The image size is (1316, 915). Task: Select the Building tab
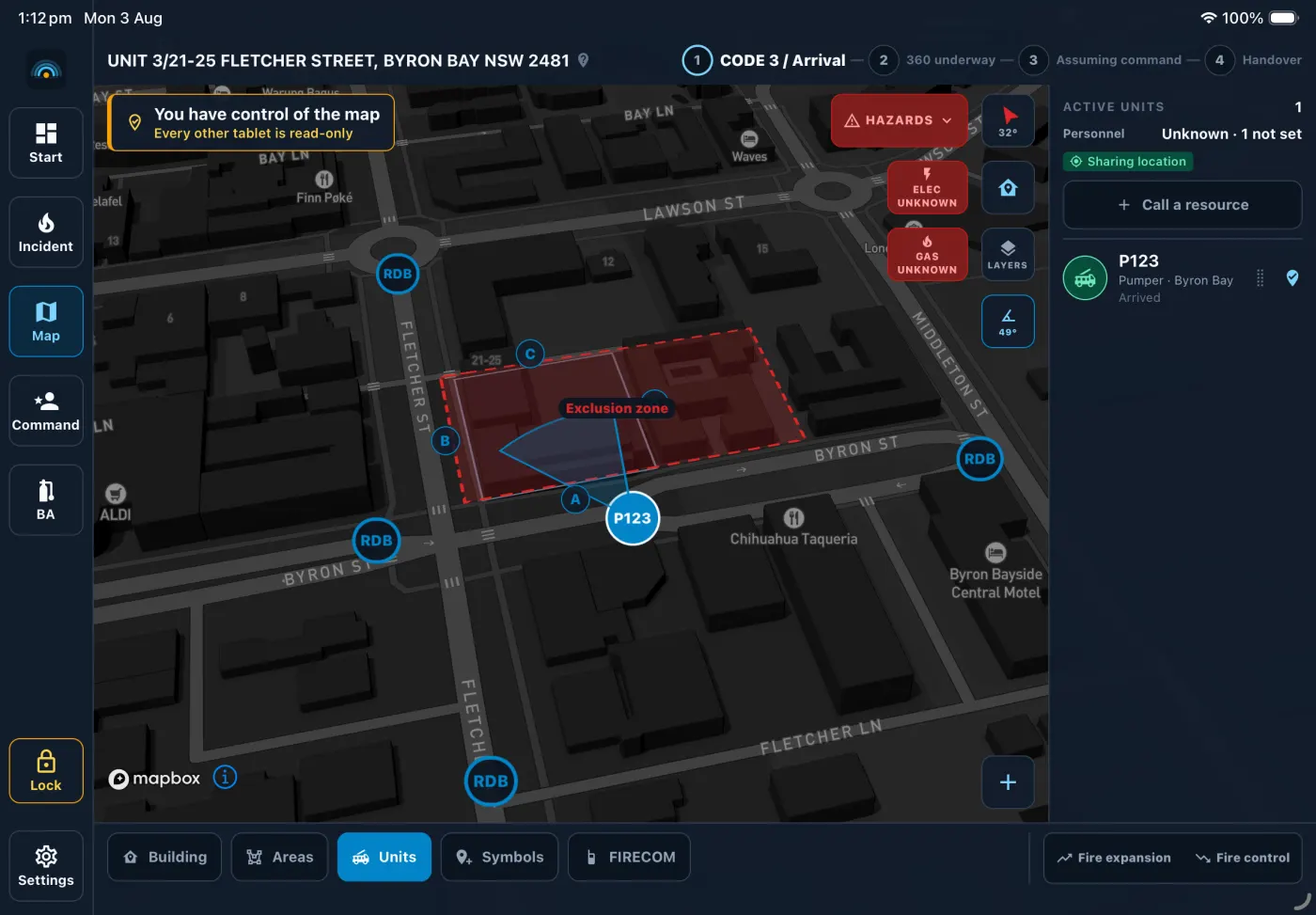164,857
